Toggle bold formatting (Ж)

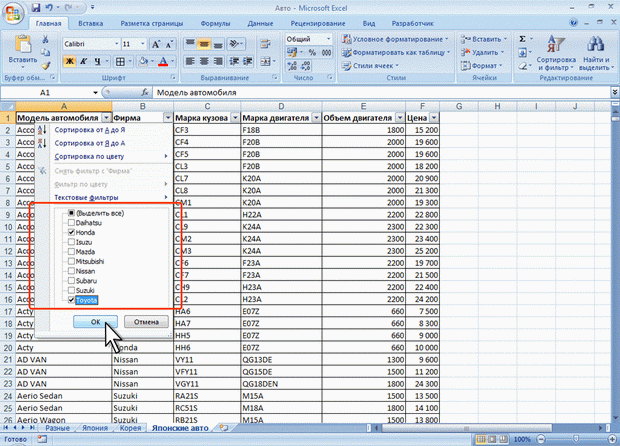[70, 61]
